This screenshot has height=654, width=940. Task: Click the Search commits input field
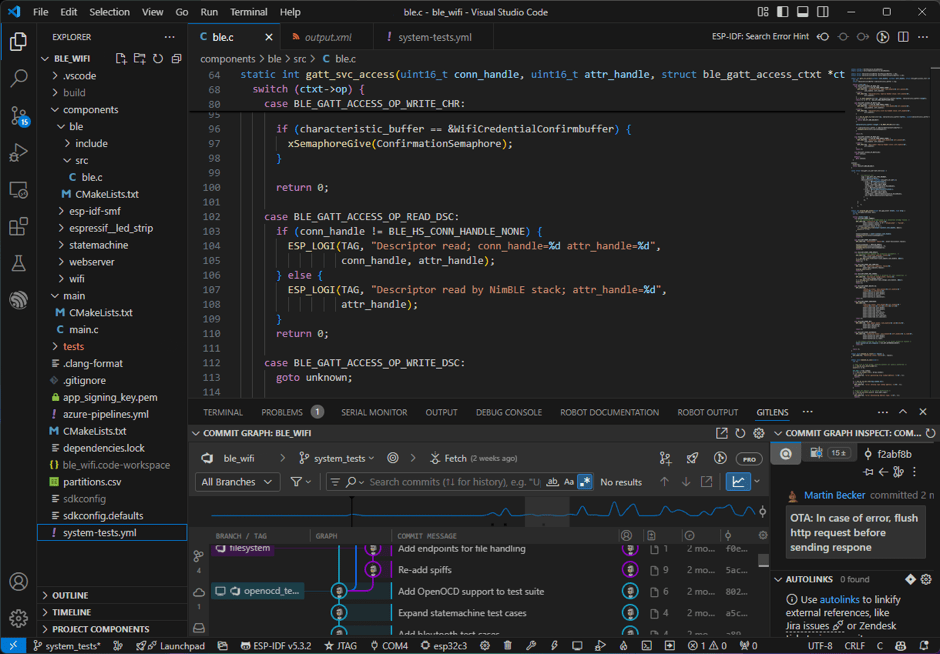click(454, 482)
